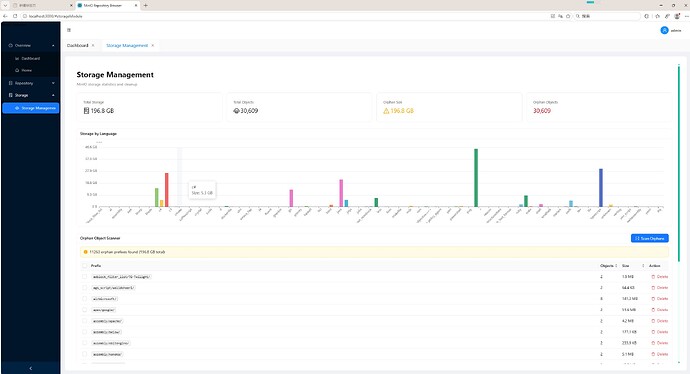The width and height of the screenshot is (690, 374).
Task: Delete the prefix sized 5.1 MB
Action: 659,354
